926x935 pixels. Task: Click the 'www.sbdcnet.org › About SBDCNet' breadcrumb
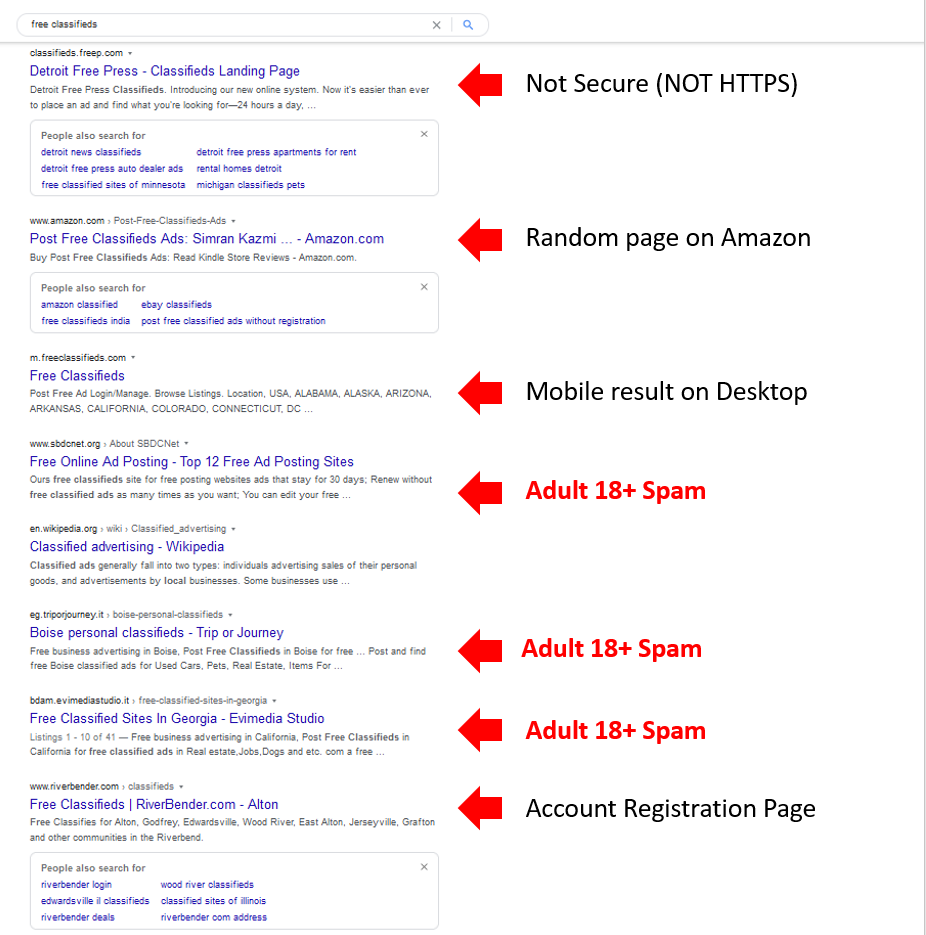(x=104, y=444)
